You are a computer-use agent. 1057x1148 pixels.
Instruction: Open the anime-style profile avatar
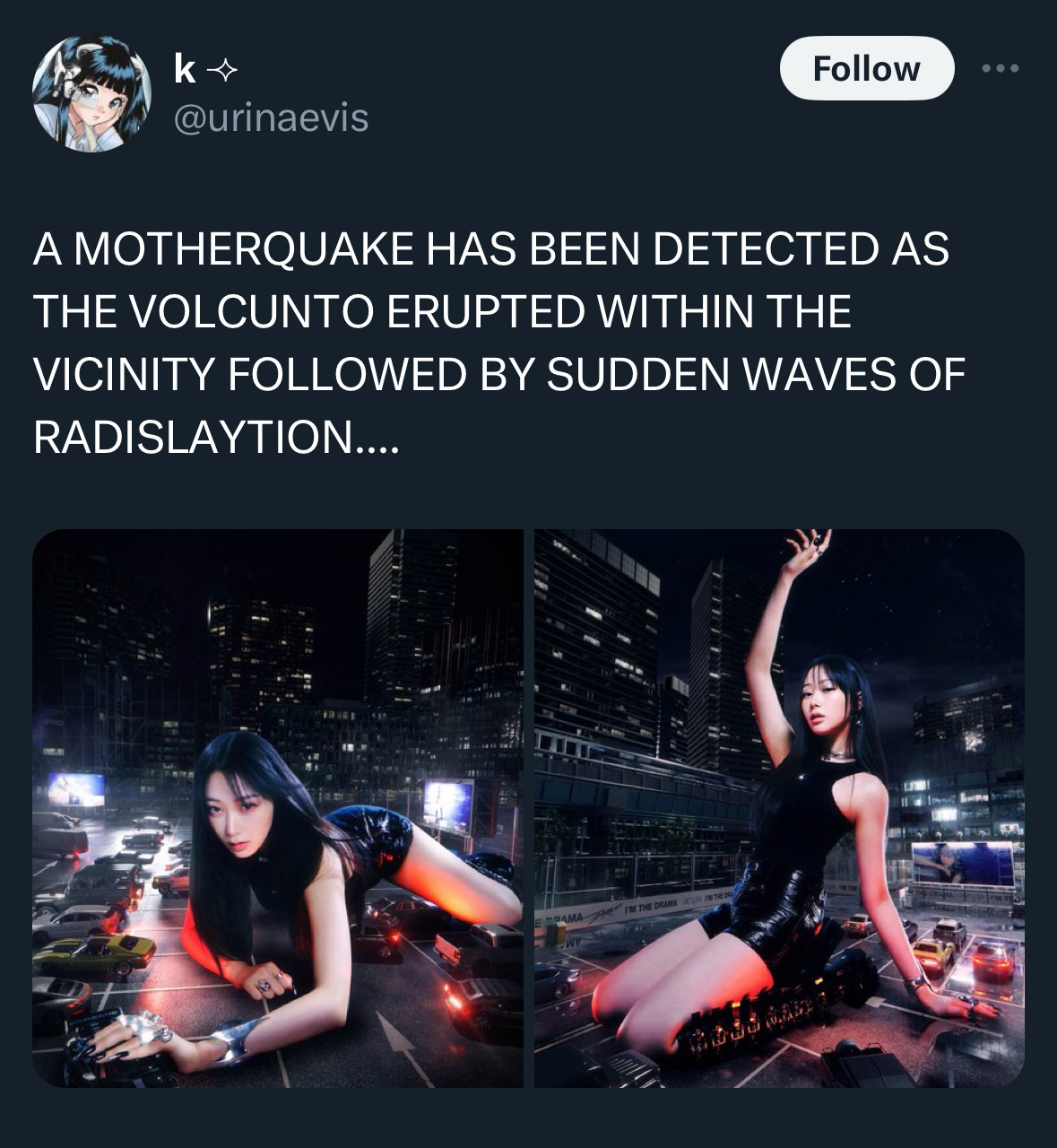[91, 93]
